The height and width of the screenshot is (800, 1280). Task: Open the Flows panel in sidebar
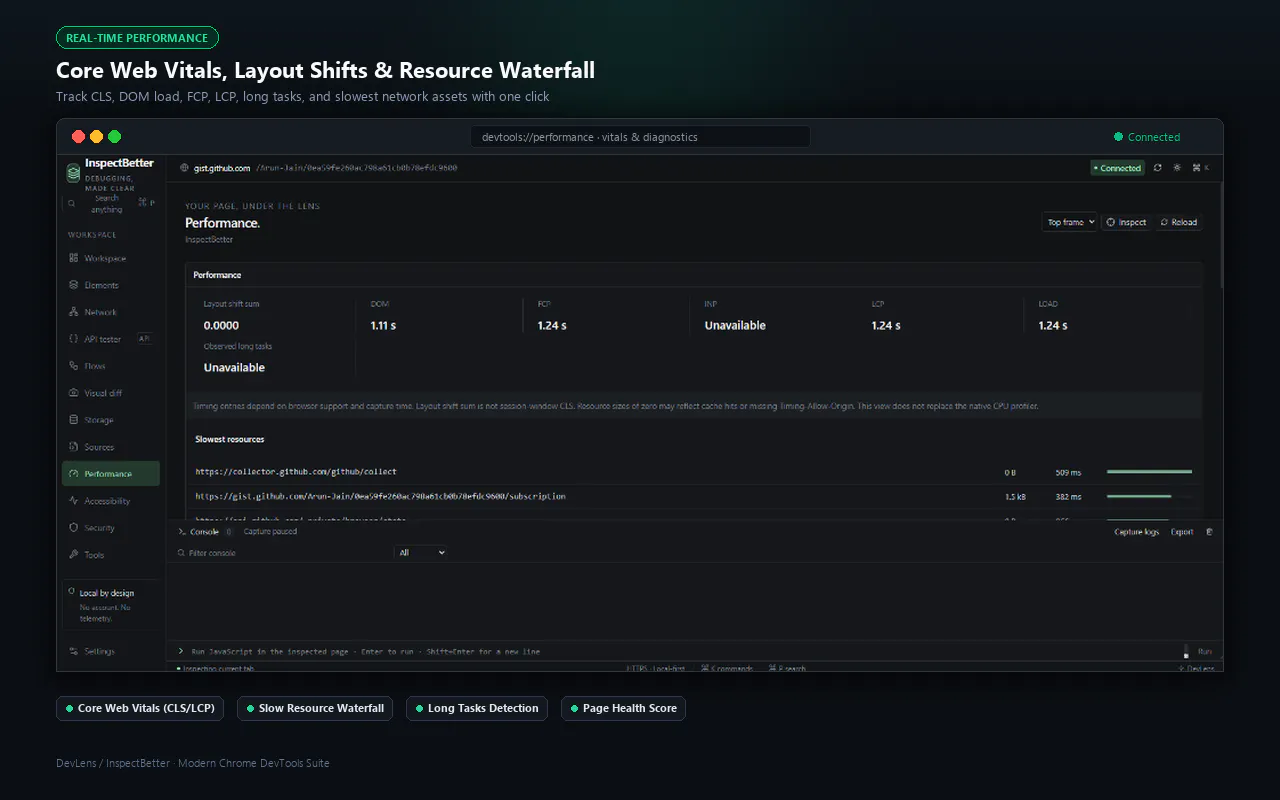coord(110,366)
